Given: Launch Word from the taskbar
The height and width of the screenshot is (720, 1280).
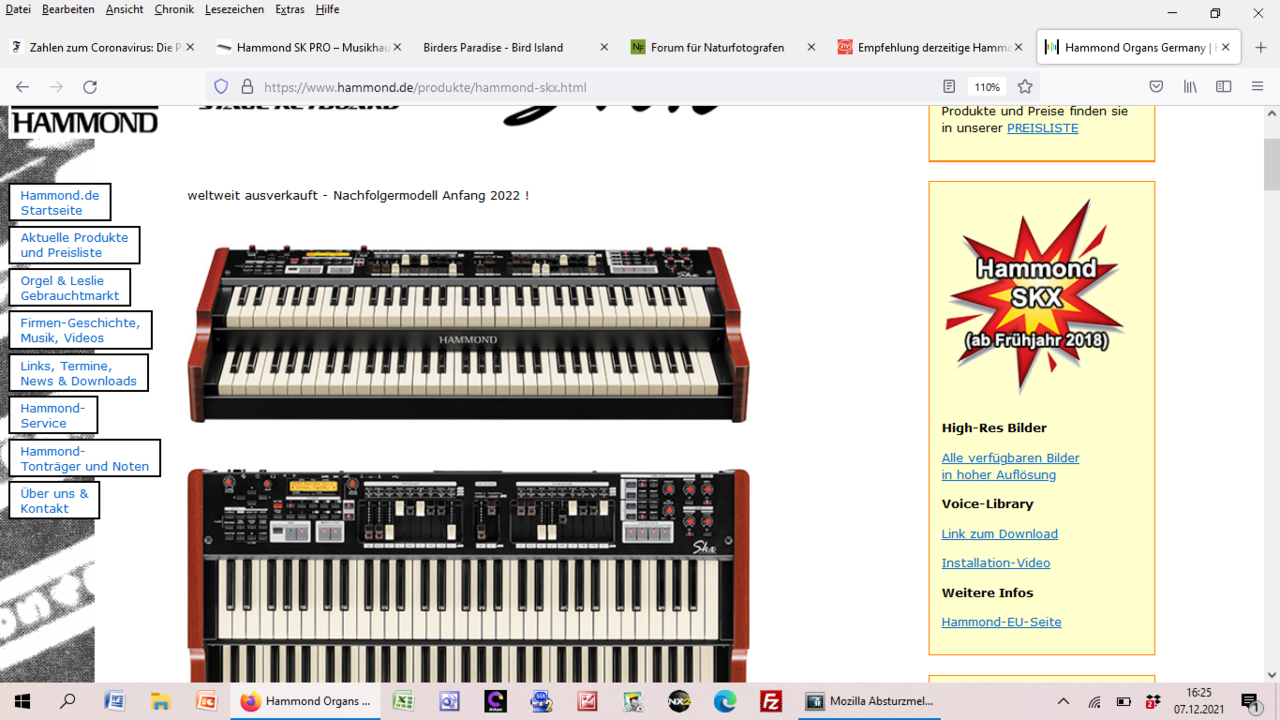Looking at the screenshot, I should (114, 701).
